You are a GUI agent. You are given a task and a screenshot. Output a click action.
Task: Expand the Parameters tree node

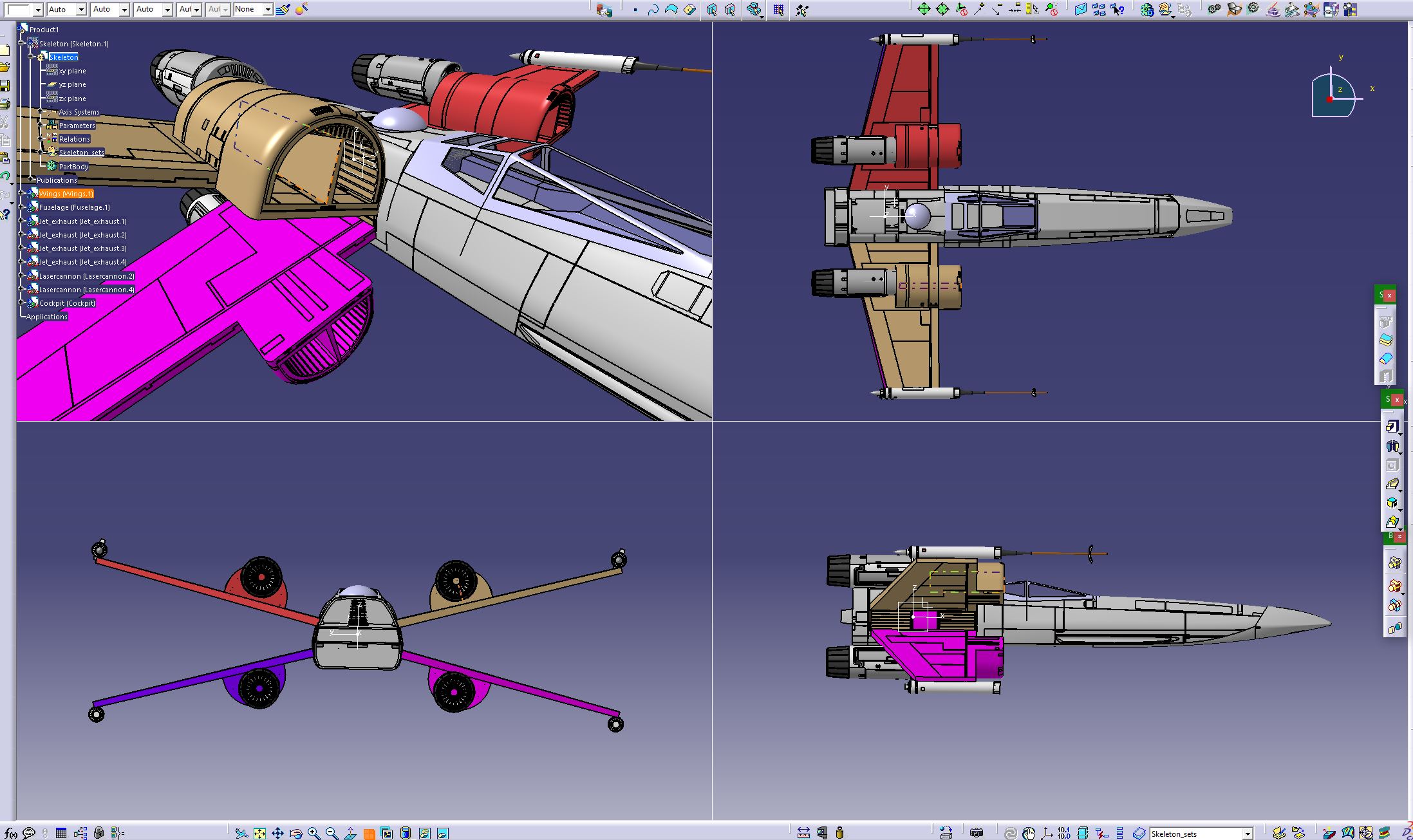click(41, 126)
